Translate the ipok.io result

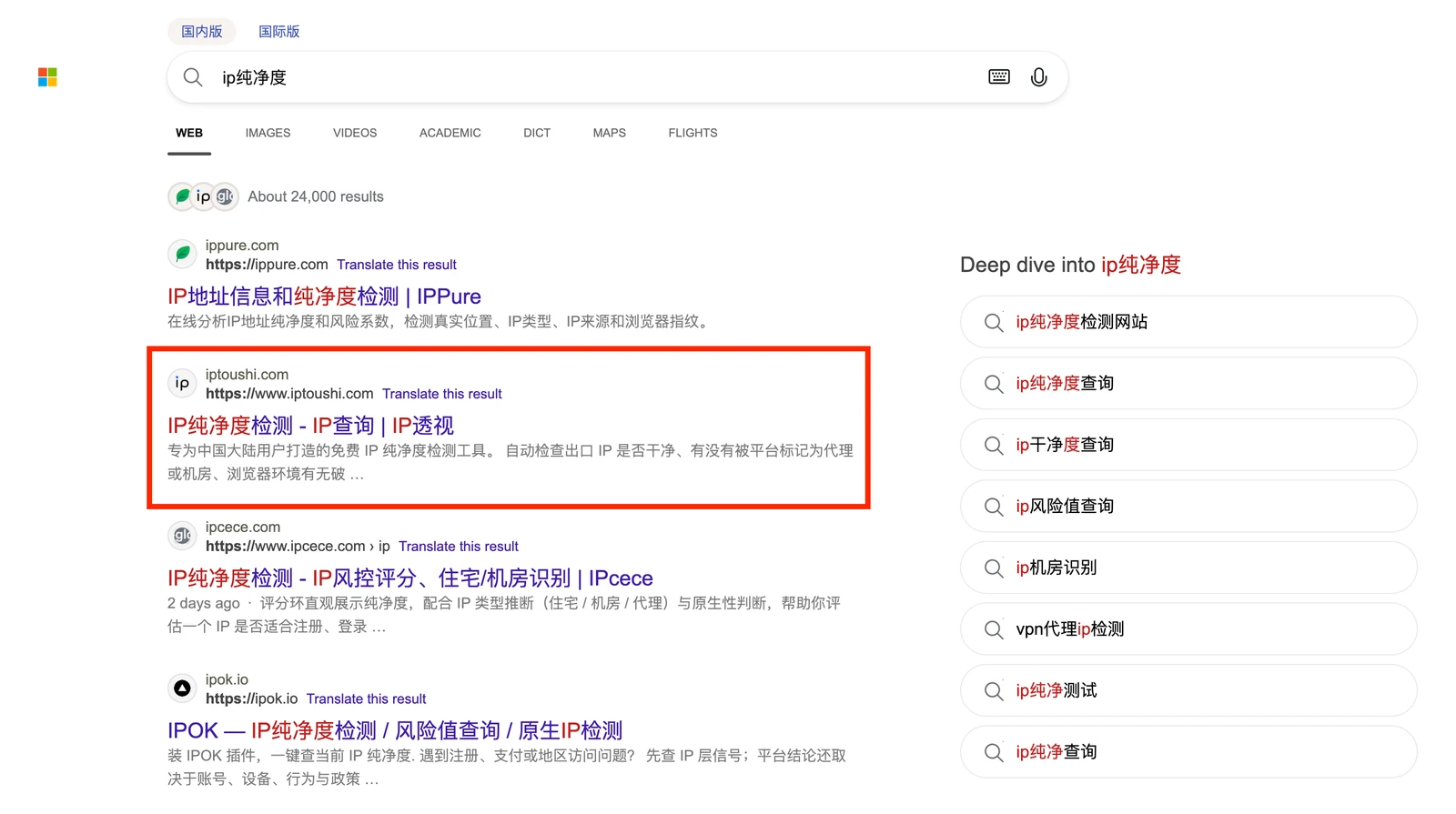[x=366, y=699]
